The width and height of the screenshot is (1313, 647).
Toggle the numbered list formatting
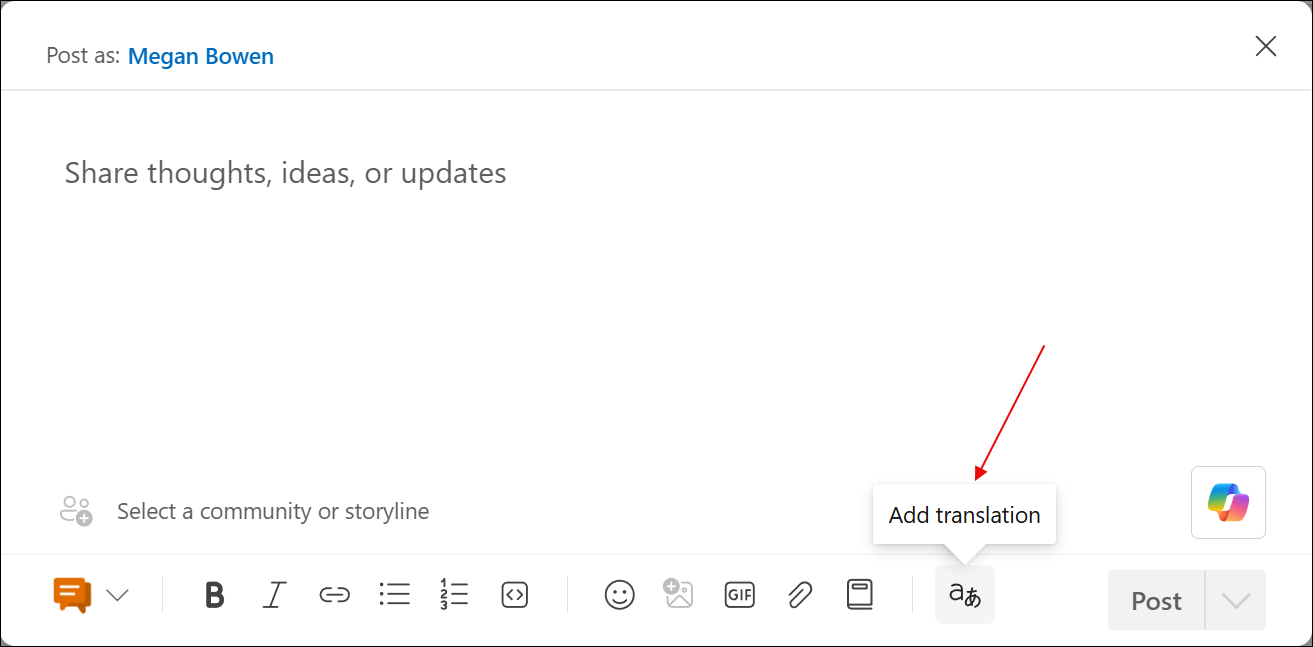[x=454, y=594]
